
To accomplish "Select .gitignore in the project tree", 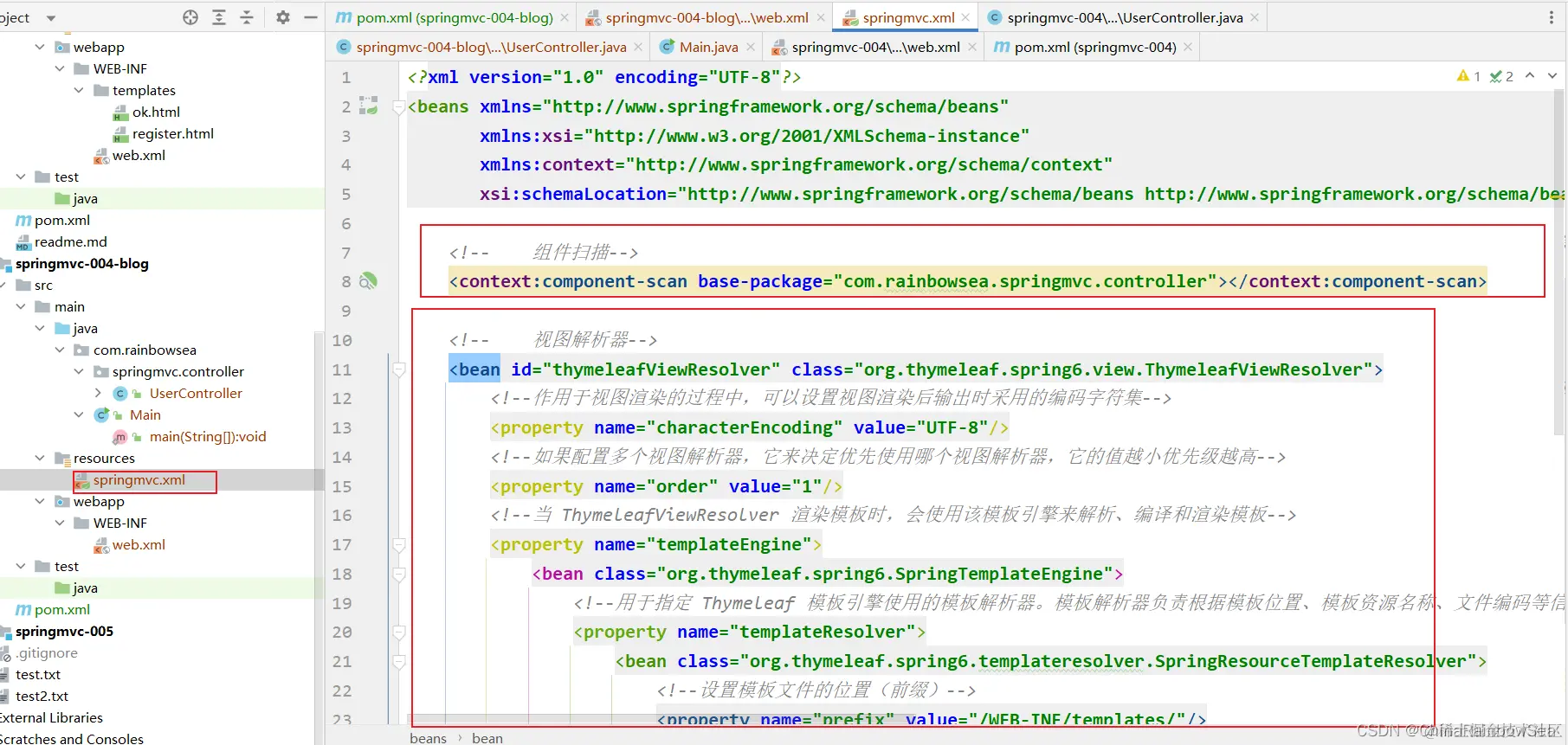I will click(x=47, y=652).
